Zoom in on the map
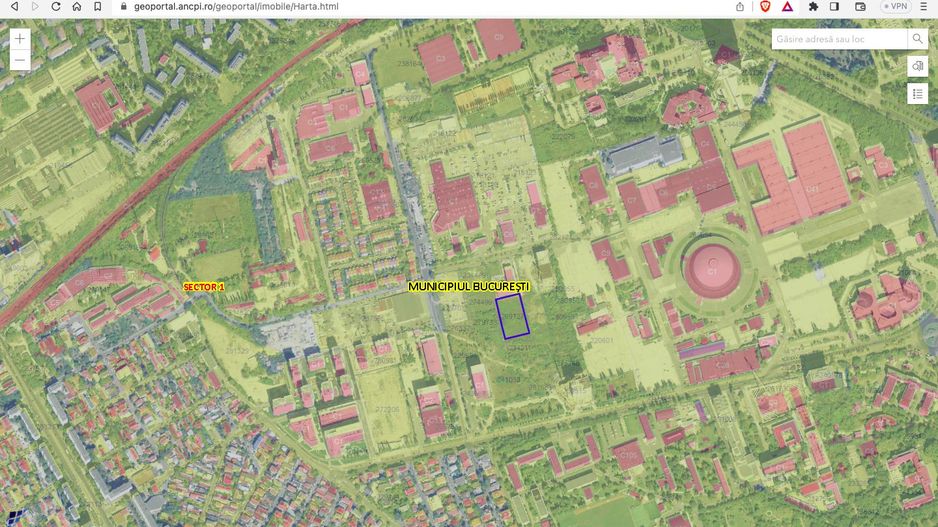This screenshot has height=527, width=938. pyautogui.click(x=20, y=39)
